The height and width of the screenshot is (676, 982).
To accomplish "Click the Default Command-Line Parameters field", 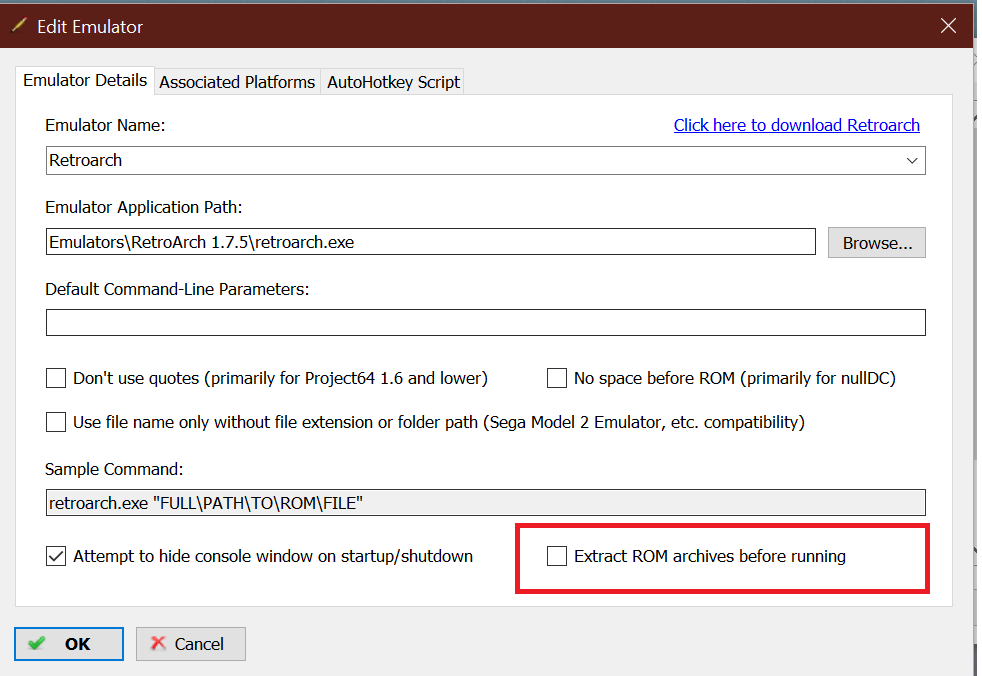I will [485, 322].
